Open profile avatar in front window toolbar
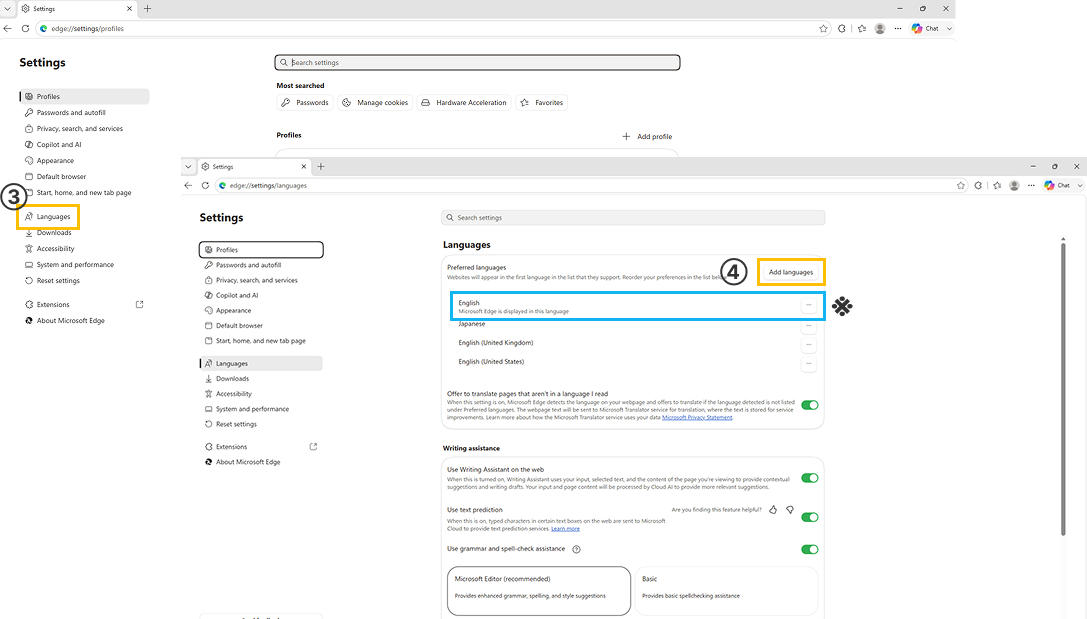 (1014, 185)
